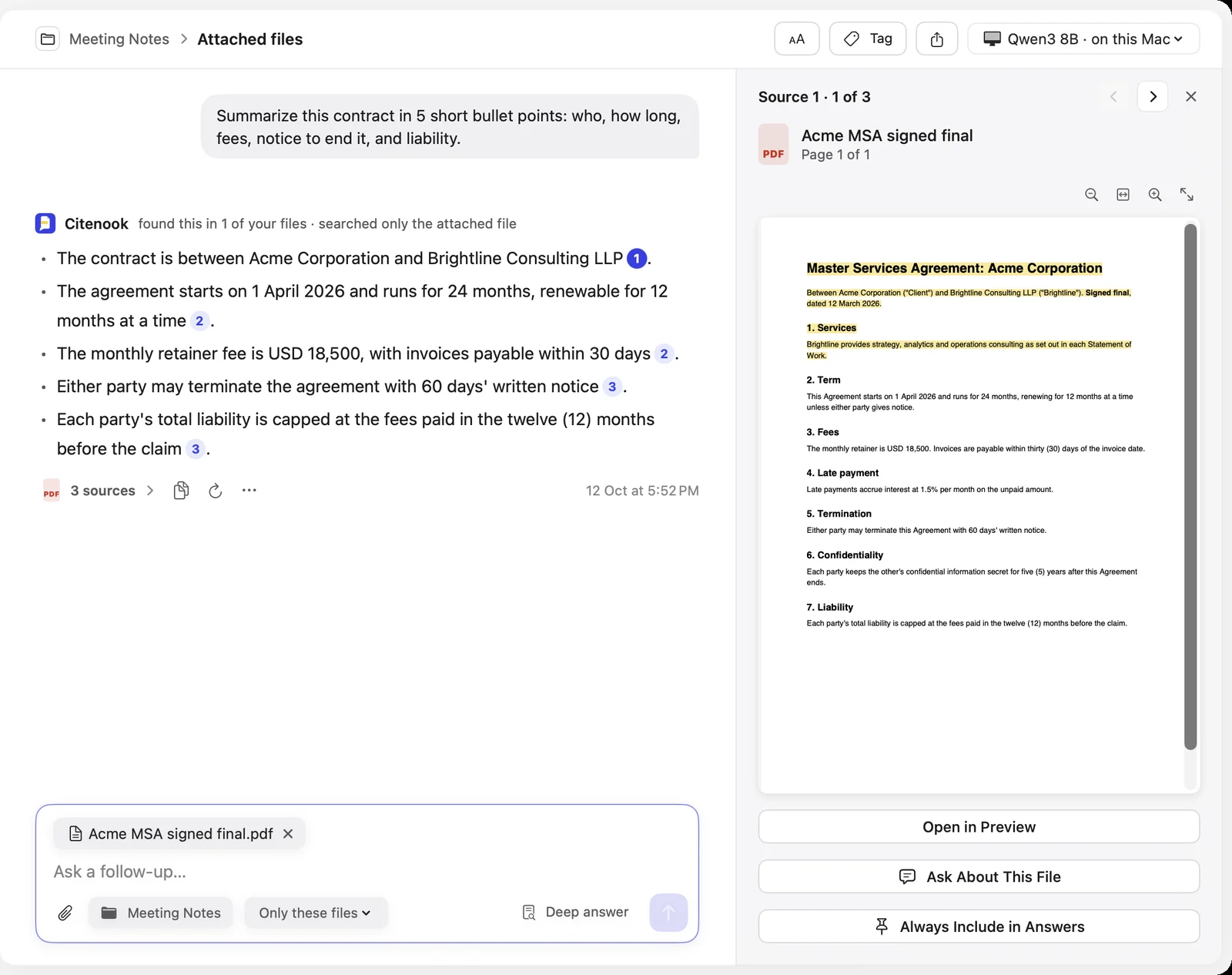The width and height of the screenshot is (1232, 975).
Task: Click the PDF file icon beside Acme MSA title
Action: tap(773, 145)
